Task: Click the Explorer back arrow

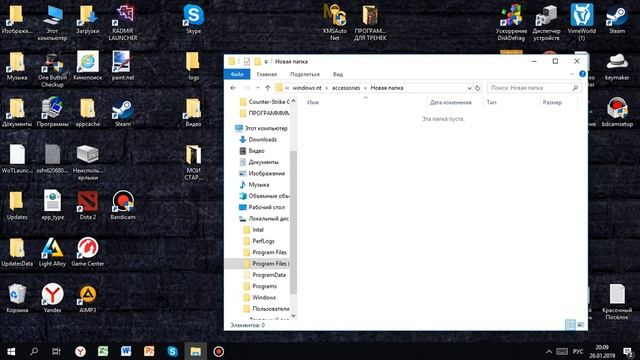Action: tap(233, 88)
